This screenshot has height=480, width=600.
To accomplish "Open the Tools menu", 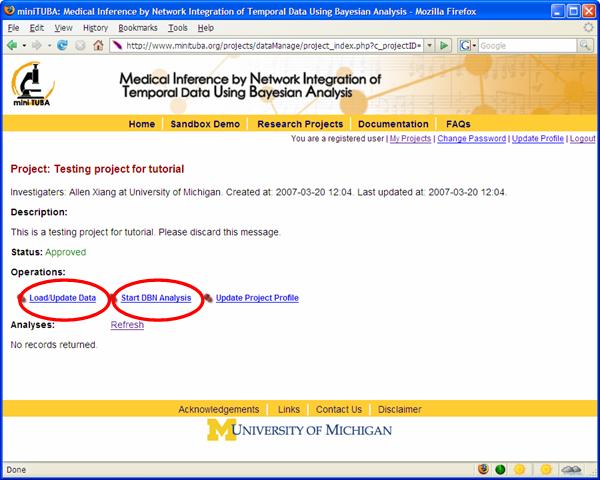I will click(x=178, y=28).
